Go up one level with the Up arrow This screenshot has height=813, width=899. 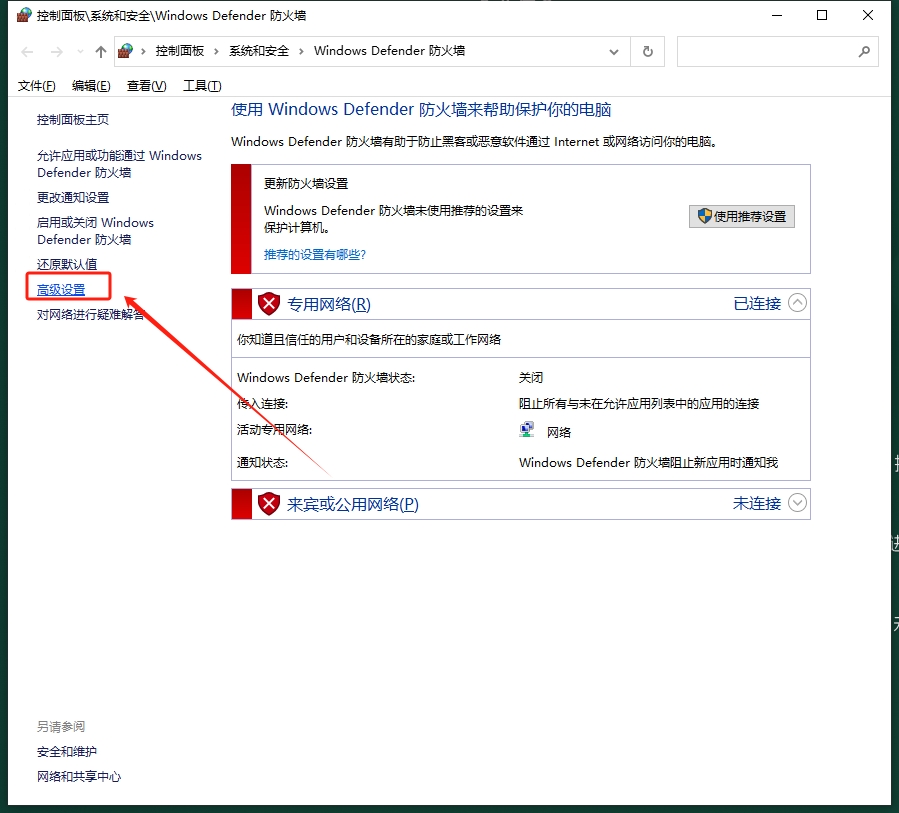click(x=101, y=52)
